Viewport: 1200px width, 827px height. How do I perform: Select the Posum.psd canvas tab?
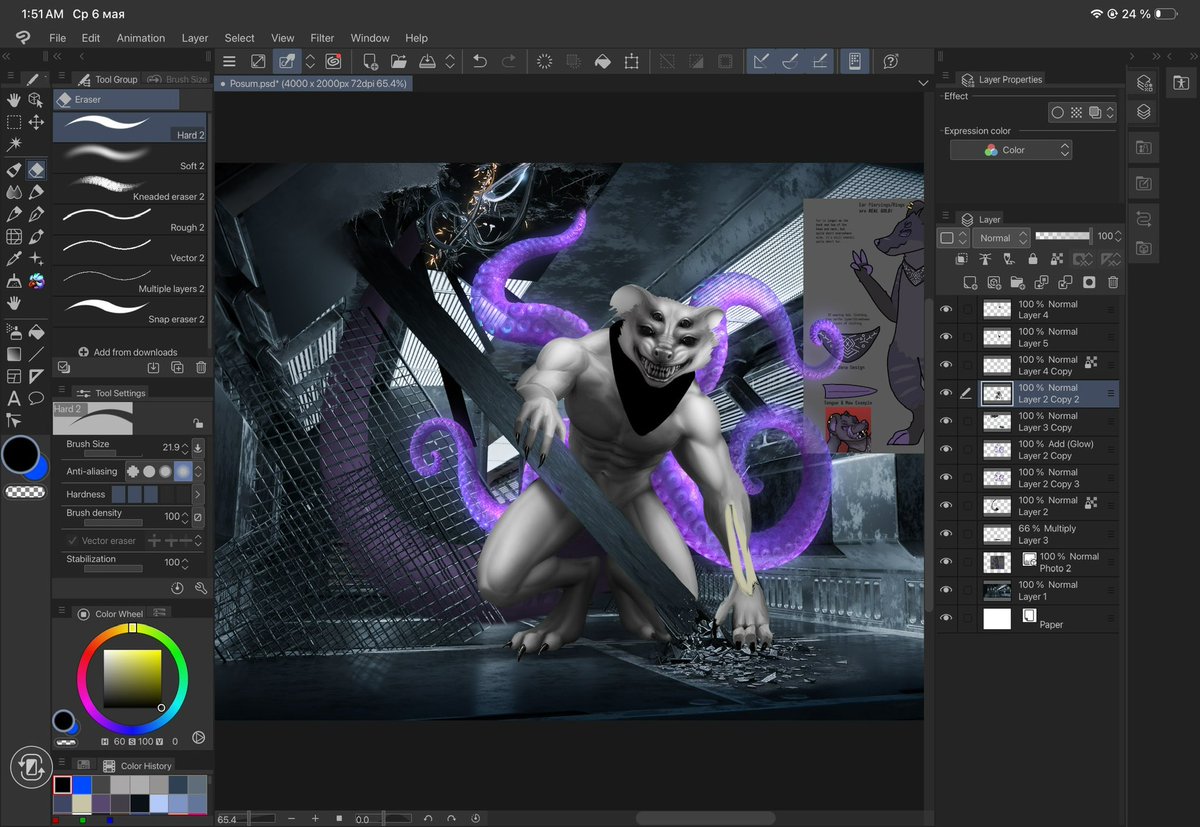(x=312, y=84)
